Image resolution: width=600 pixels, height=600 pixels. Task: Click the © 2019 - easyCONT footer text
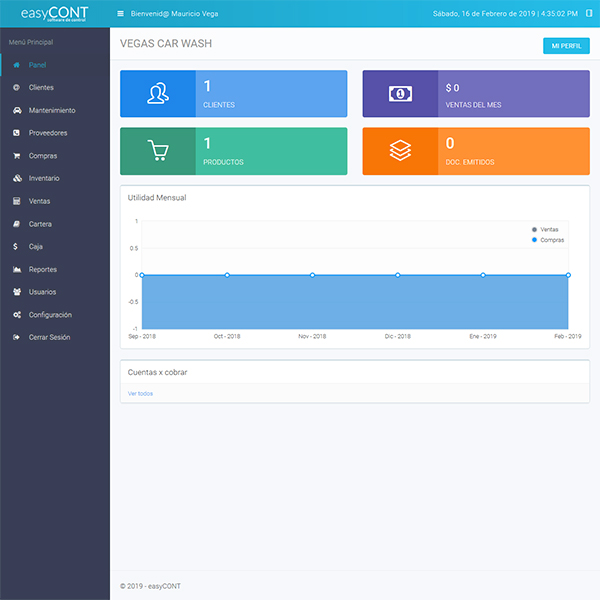(150, 586)
